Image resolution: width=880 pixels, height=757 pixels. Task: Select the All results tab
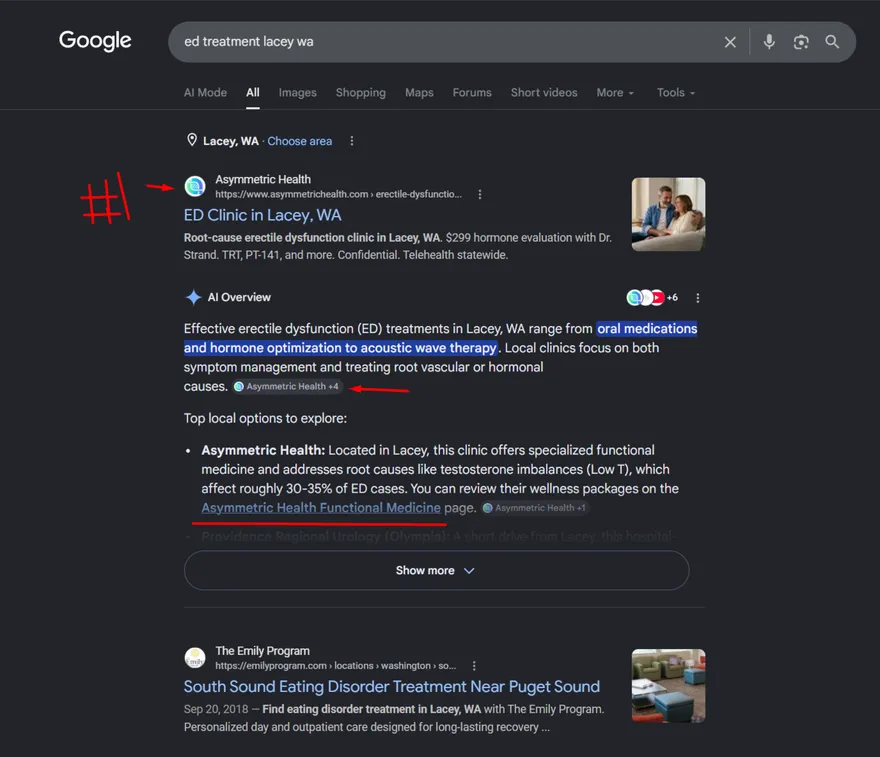pos(253,93)
